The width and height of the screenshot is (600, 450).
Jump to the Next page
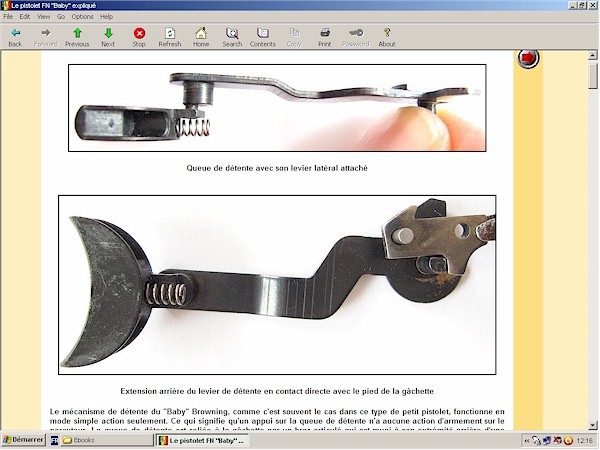pyautogui.click(x=108, y=36)
